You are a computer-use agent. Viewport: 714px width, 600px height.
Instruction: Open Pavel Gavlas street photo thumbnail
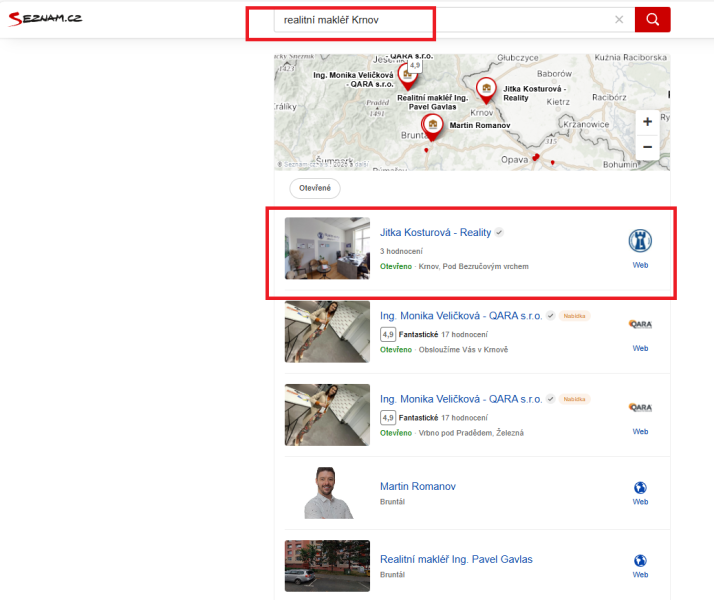327,566
